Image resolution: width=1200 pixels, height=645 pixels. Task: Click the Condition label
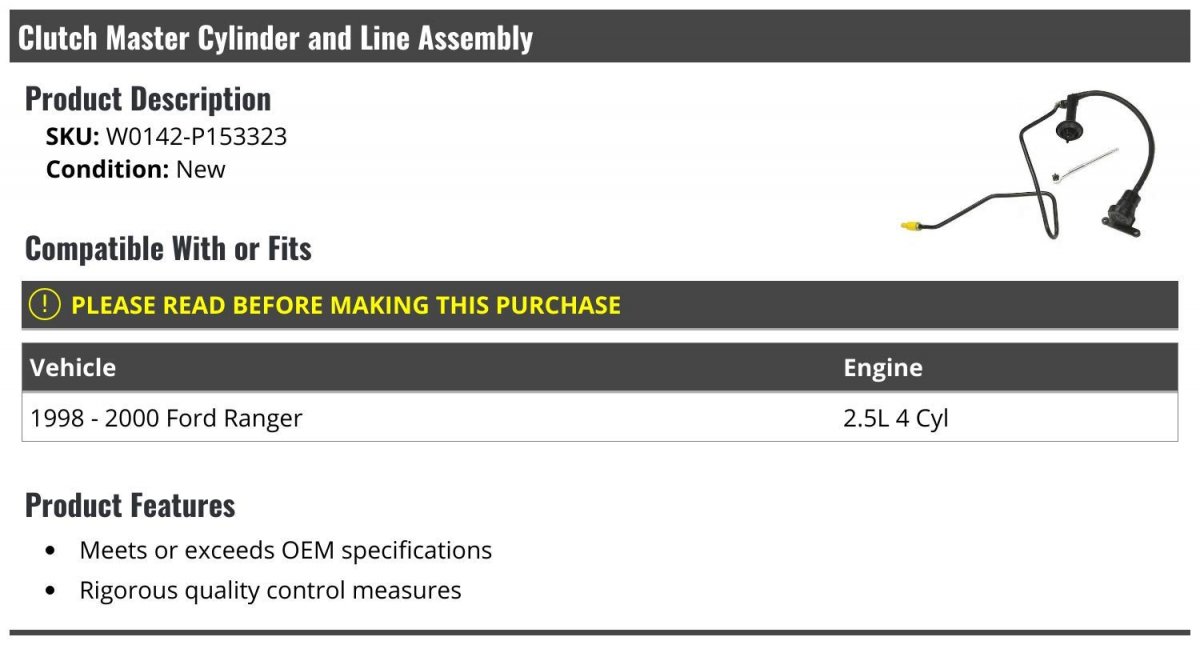point(108,170)
